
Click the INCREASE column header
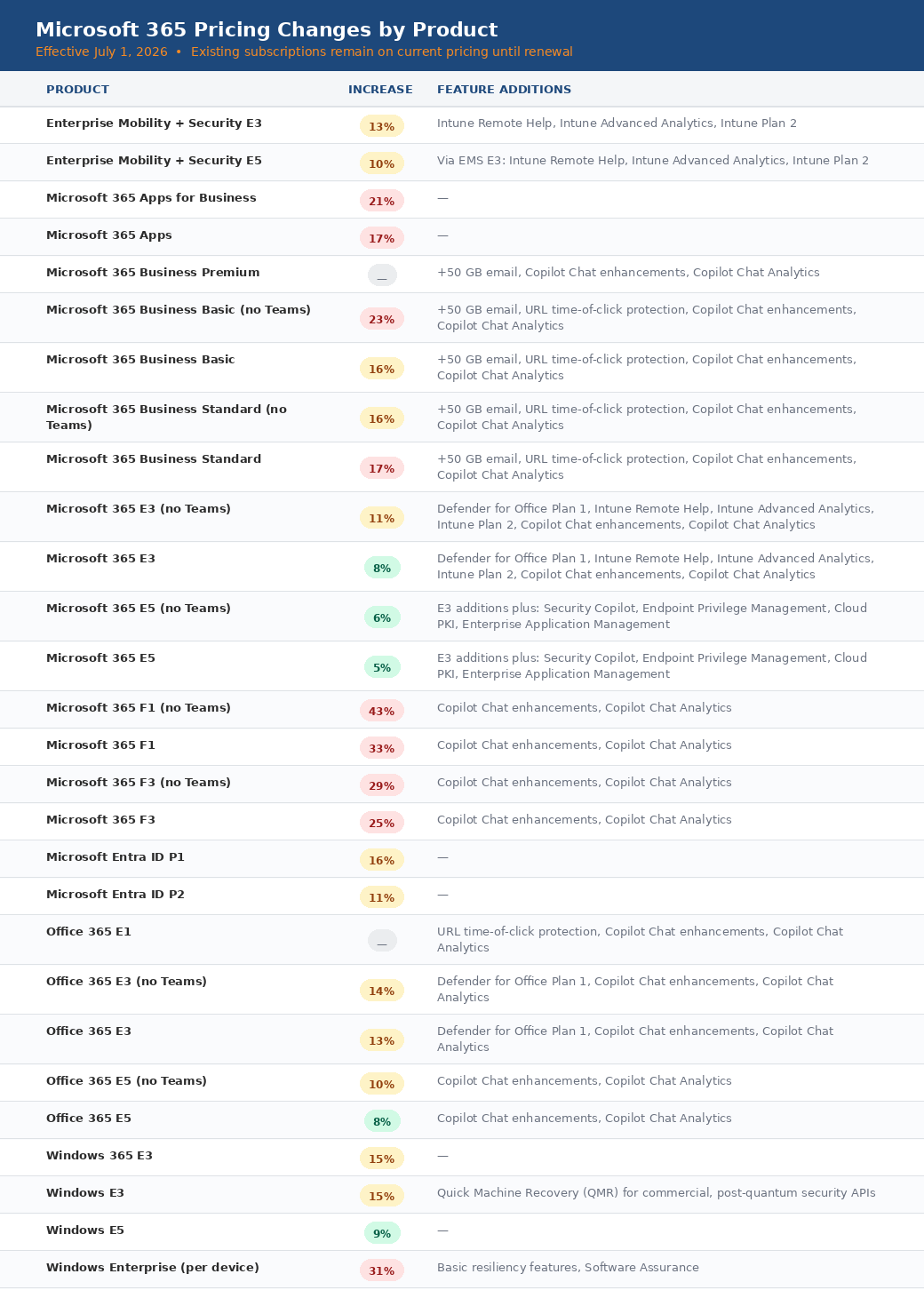[x=380, y=90]
